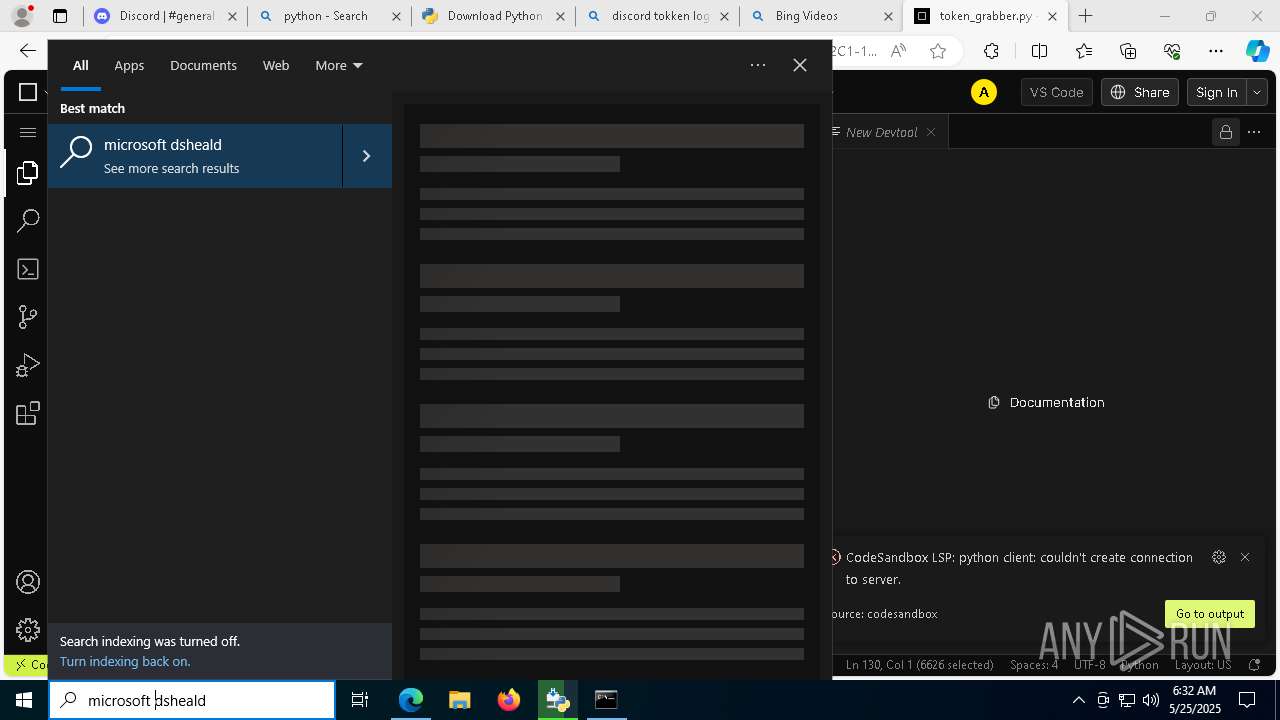Viewport: 1280px width, 720px height.
Task: Open Edge profile avatar icon
Action: pos(22,16)
